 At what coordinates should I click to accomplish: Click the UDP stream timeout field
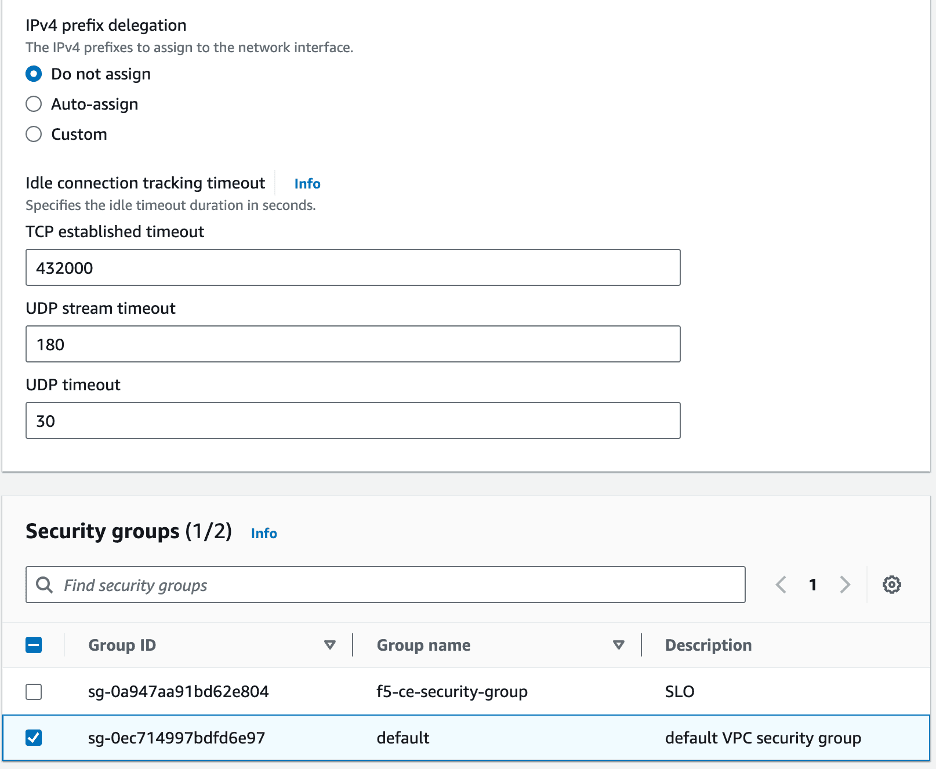coord(353,344)
